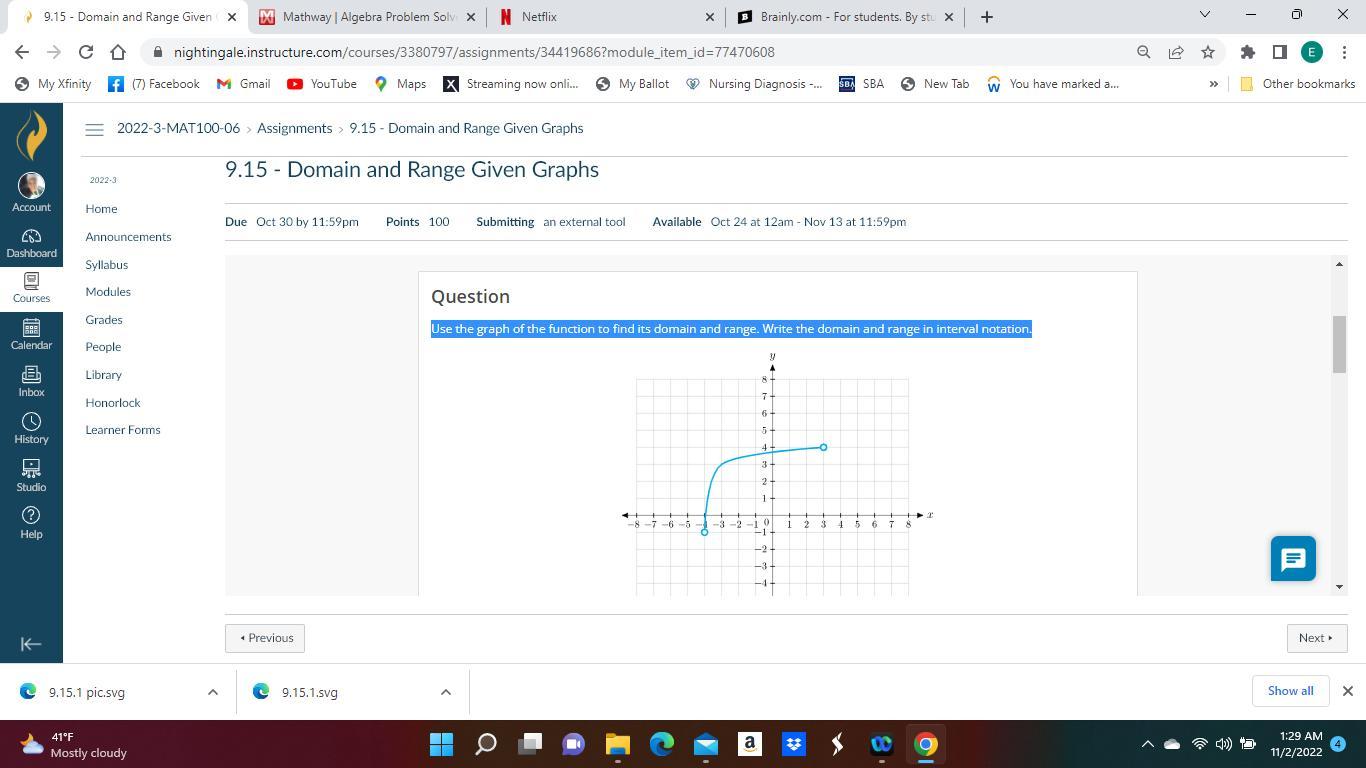Open the Grades course menu item
This screenshot has height=768, width=1366.
click(x=104, y=320)
